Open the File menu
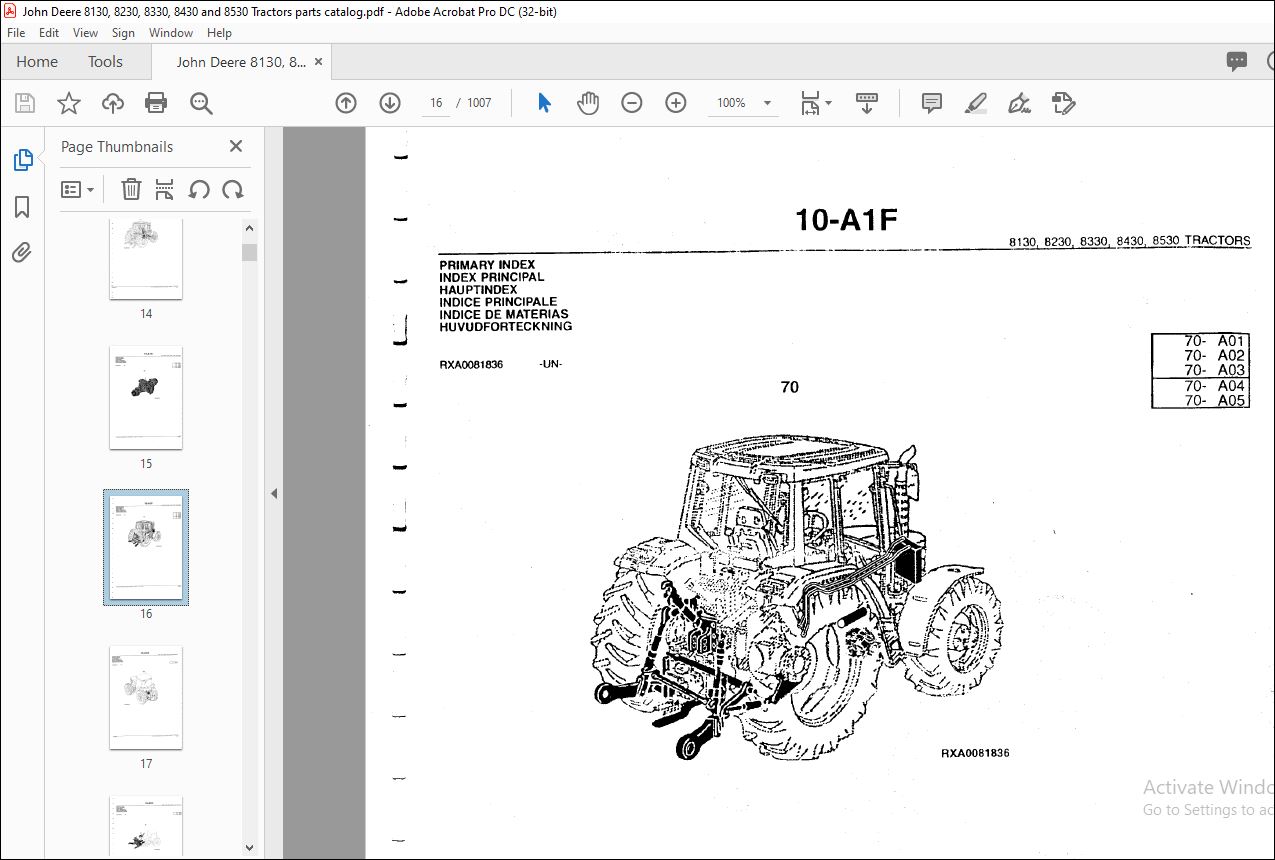Image resolution: width=1275 pixels, height=860 pixels. click(x=16, y=33)
